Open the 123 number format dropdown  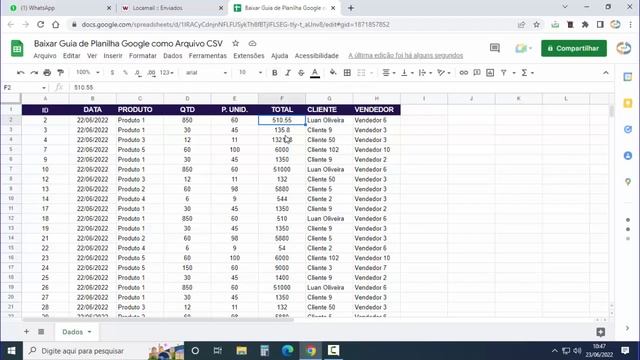click(167, 73)
